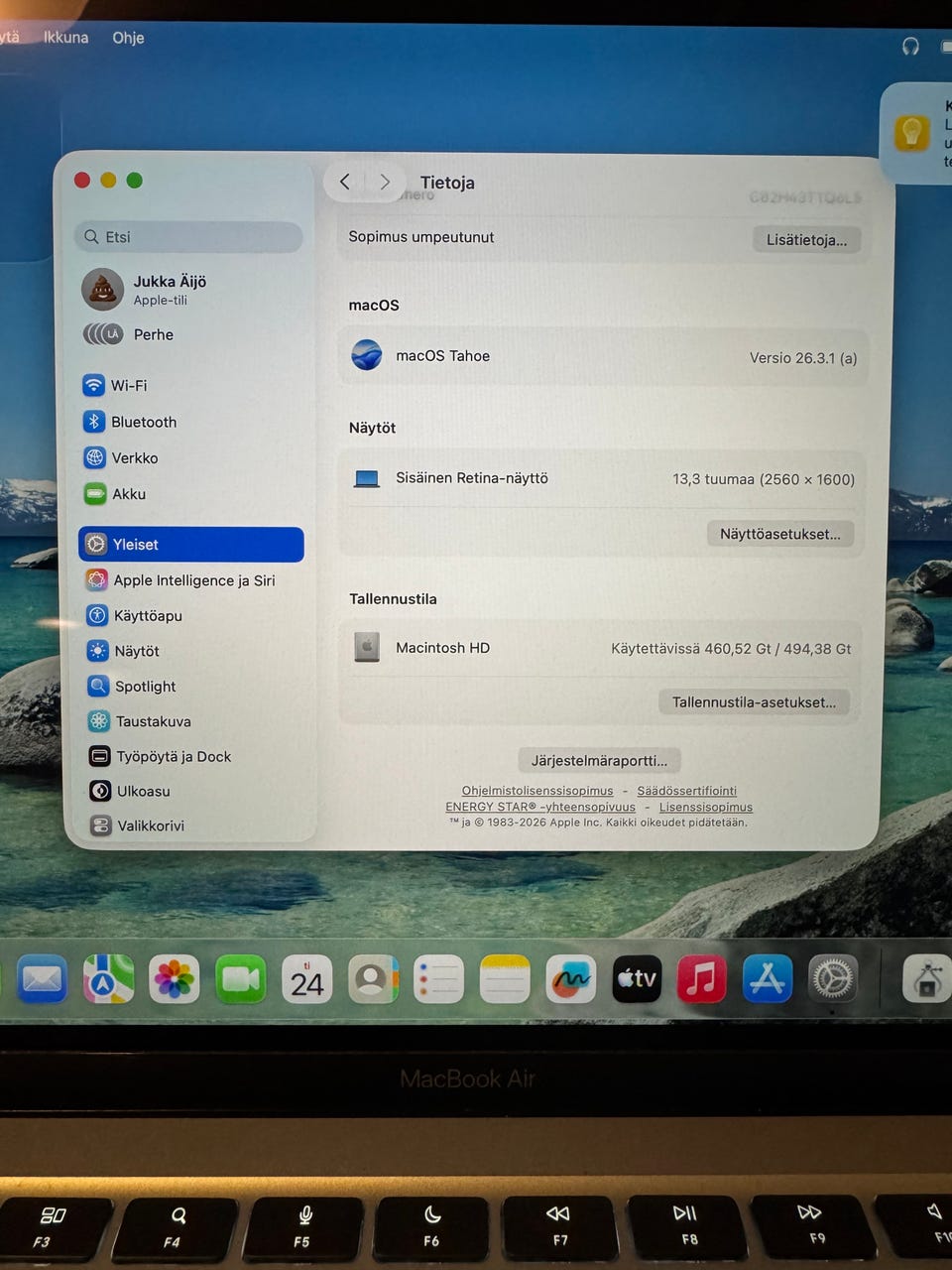
Task: Launch Photos from the Dock
Action: [174, 979]
